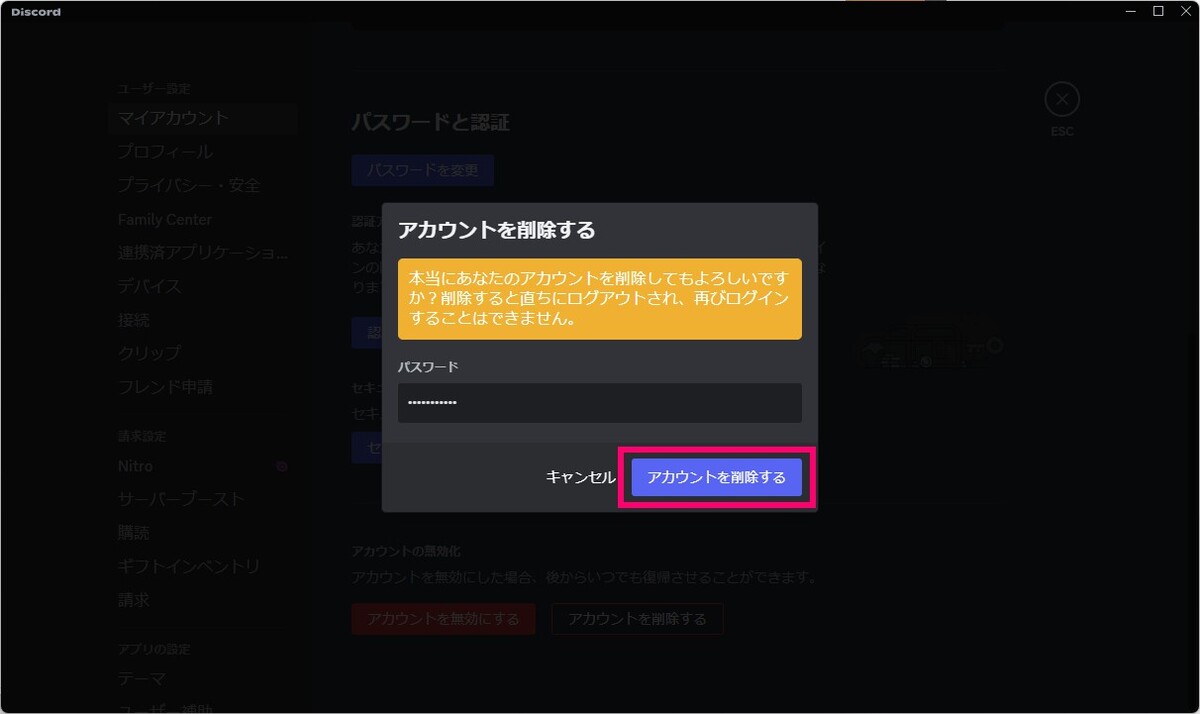Close settings with the ESC circle icon
Viewport: 1200px width, 714px height.
pyautogui.click(x=1062, y=100)
